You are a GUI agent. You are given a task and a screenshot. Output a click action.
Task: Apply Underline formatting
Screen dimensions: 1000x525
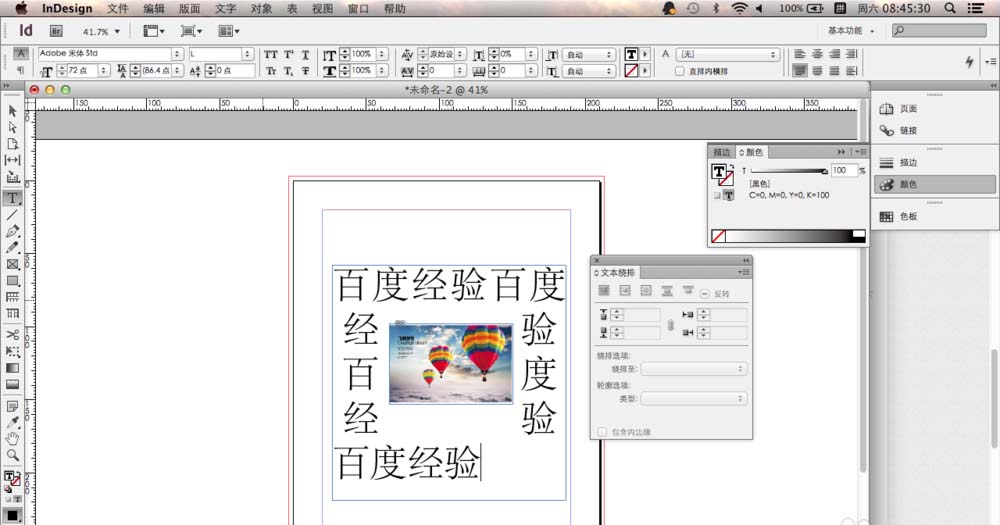(305, 55)
